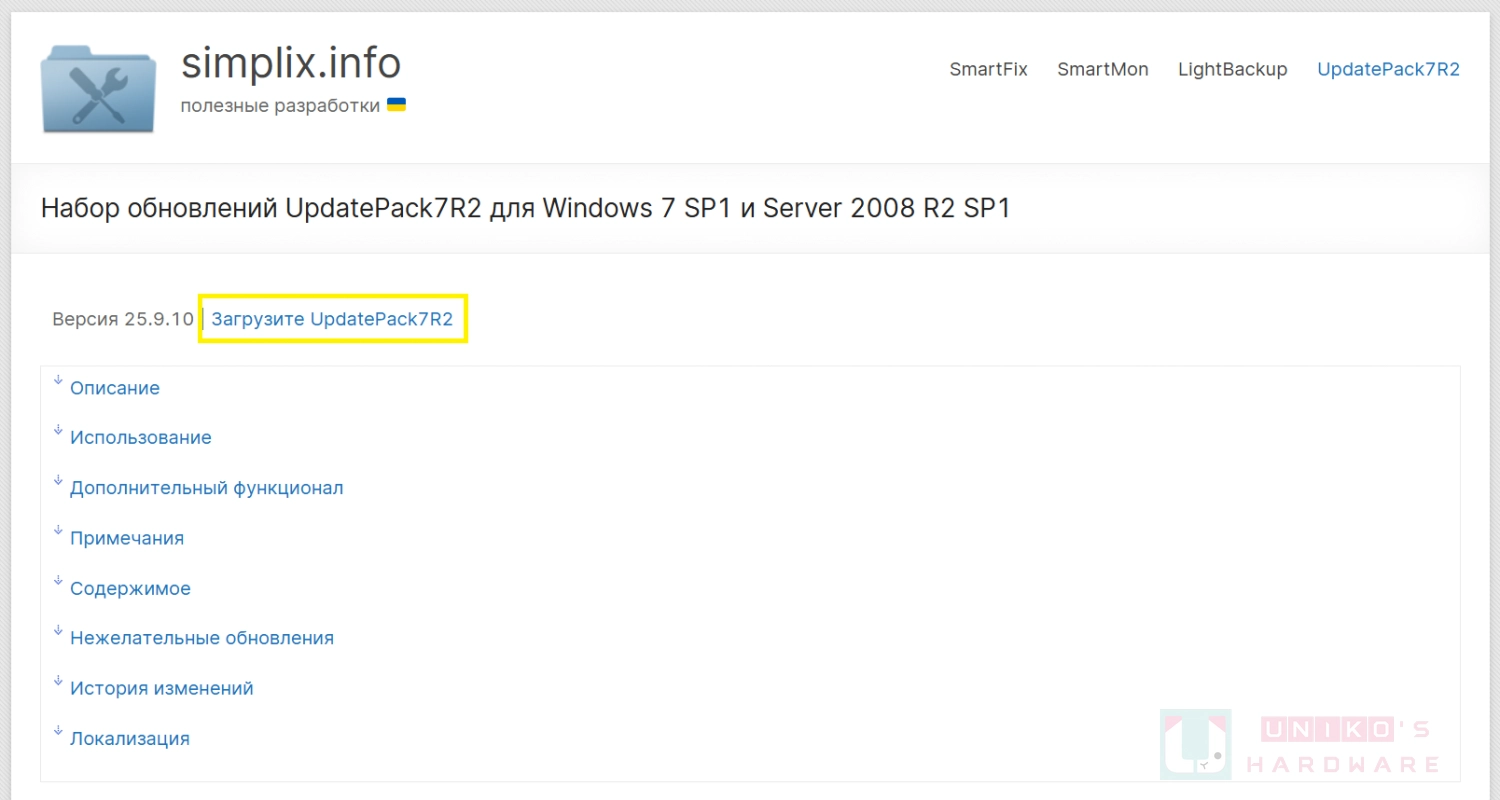This screenshot has width=1500, height=800.
Task: Click the arrow icon beside Нежелательные обновления
Action: [58, 631]
